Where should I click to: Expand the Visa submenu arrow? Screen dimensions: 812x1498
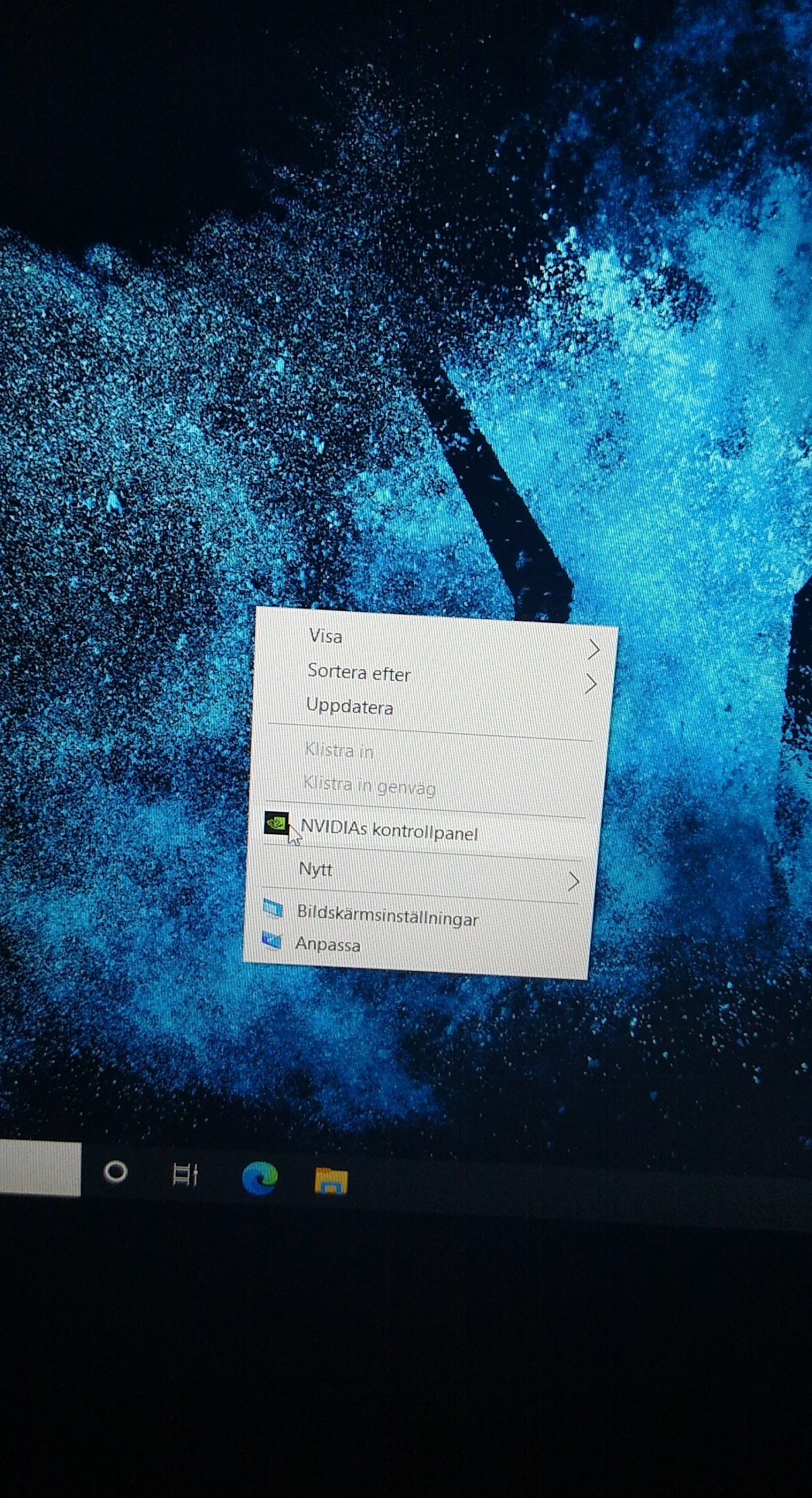(x=593, y=650)
